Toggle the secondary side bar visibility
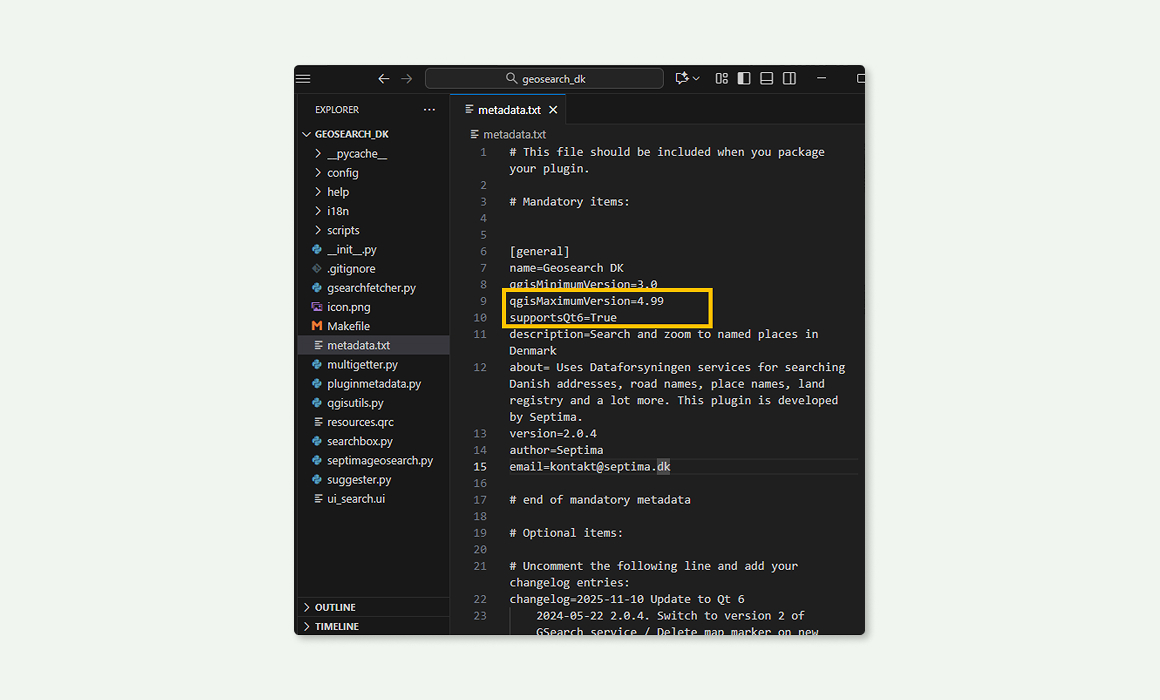 [x=789, y=78]
